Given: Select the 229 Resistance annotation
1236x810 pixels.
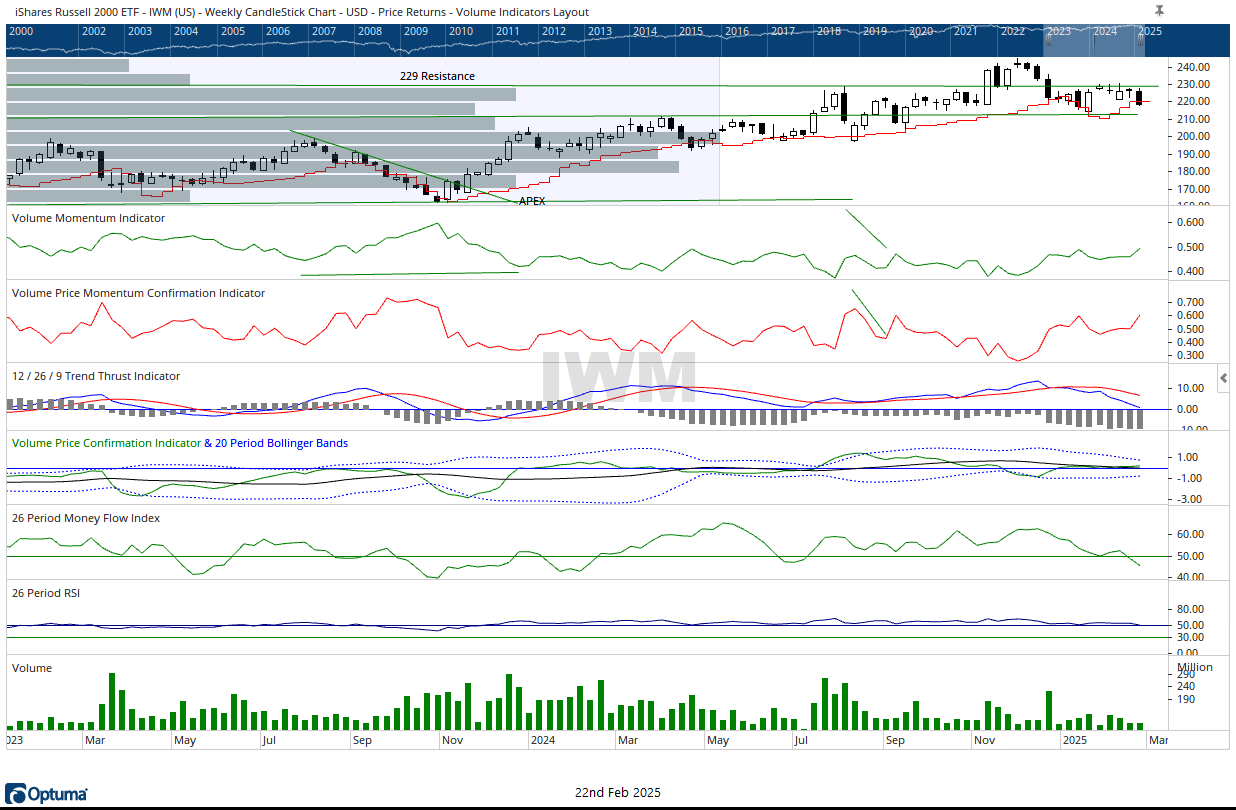Looking at the screenshot, I should (437, 76).
